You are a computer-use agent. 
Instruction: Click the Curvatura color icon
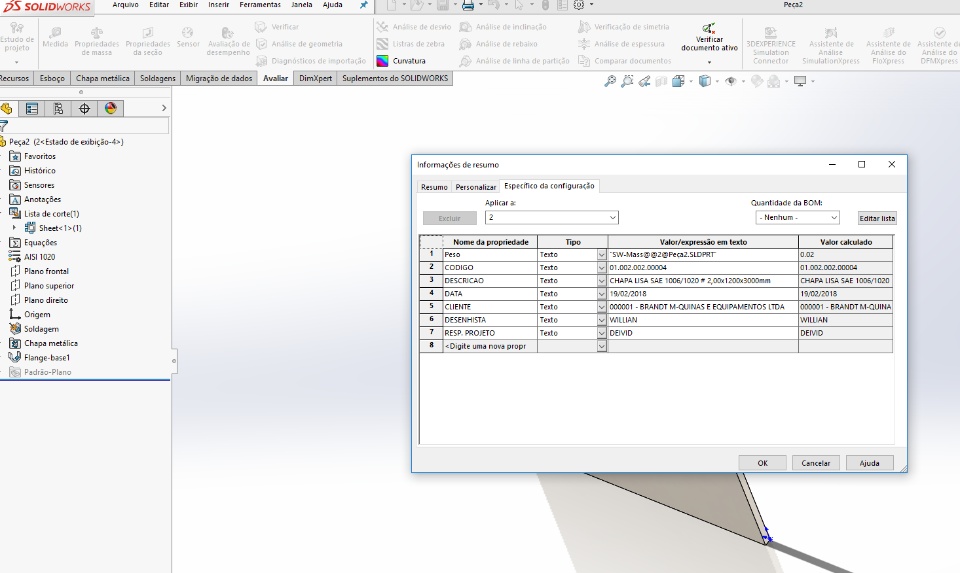click(x=383, y=61)
